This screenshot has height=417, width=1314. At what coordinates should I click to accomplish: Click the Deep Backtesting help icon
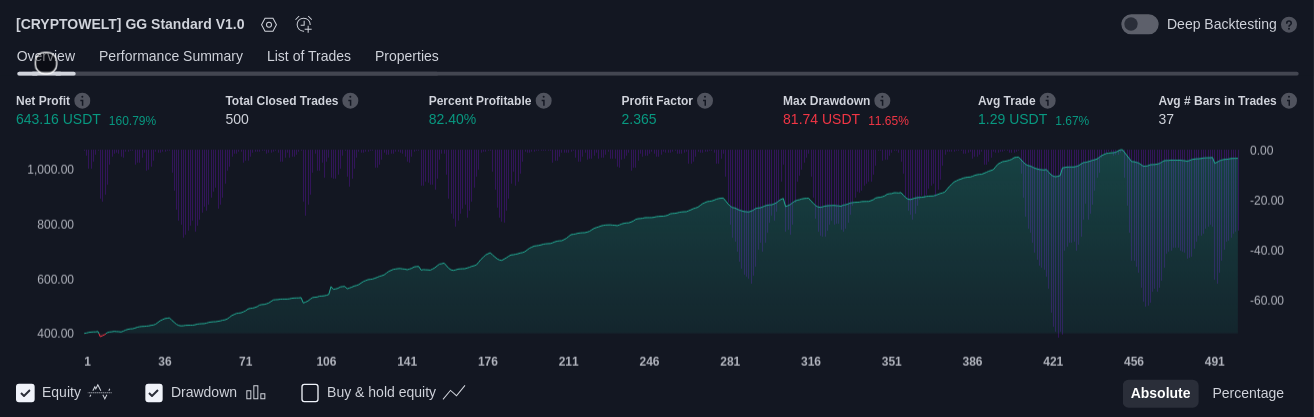[1289, 25]
